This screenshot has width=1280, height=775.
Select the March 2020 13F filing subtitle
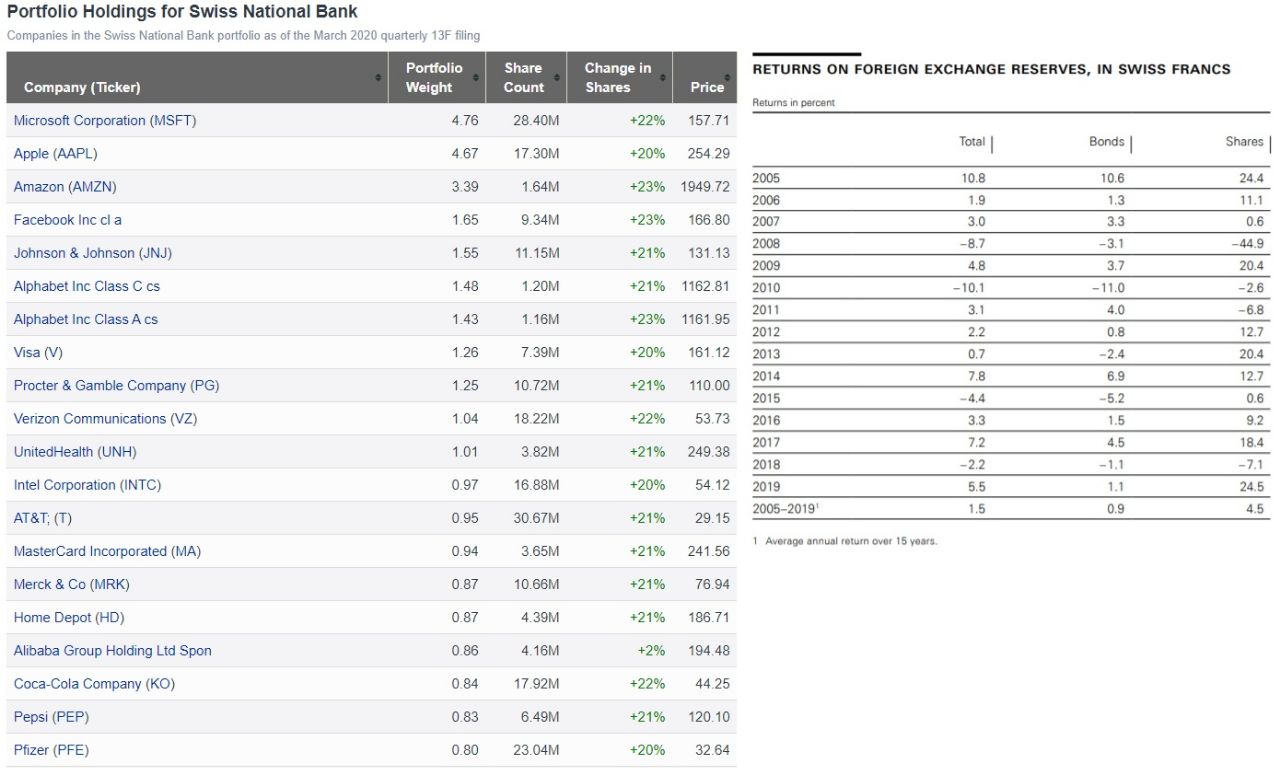tap(243, 35)
